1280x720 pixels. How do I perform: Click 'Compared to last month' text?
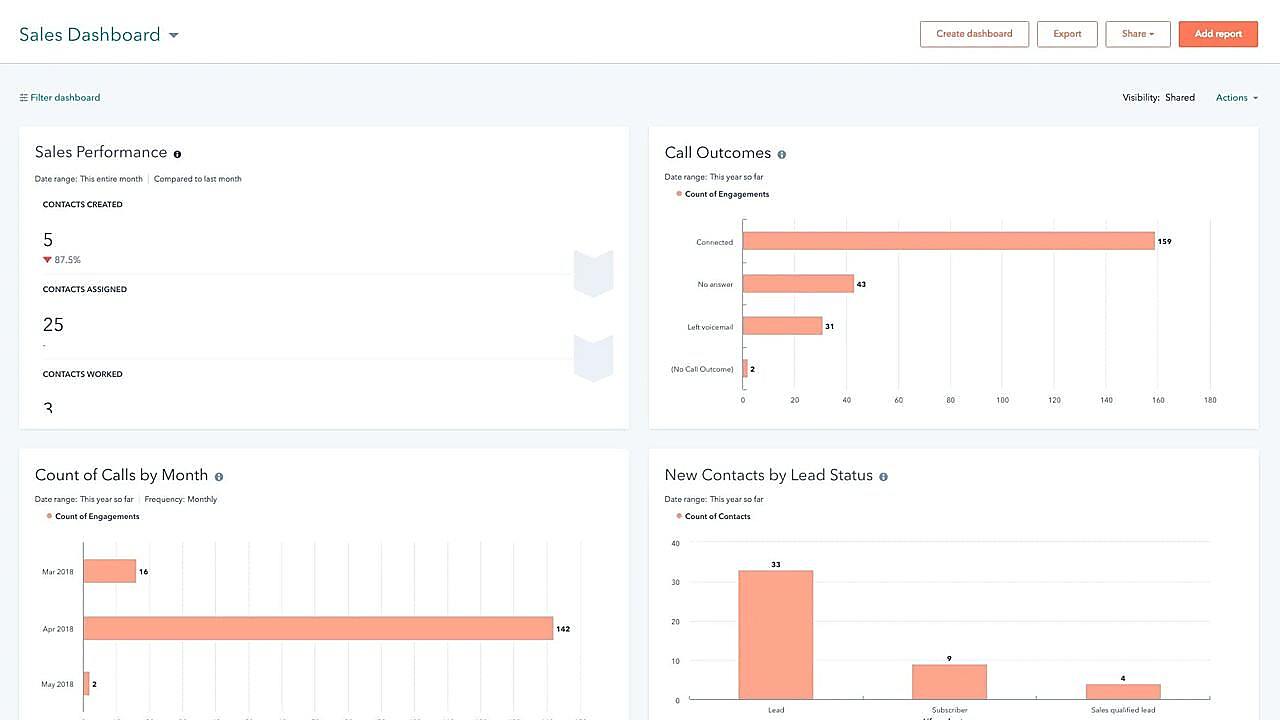click(x=198, y=179)
